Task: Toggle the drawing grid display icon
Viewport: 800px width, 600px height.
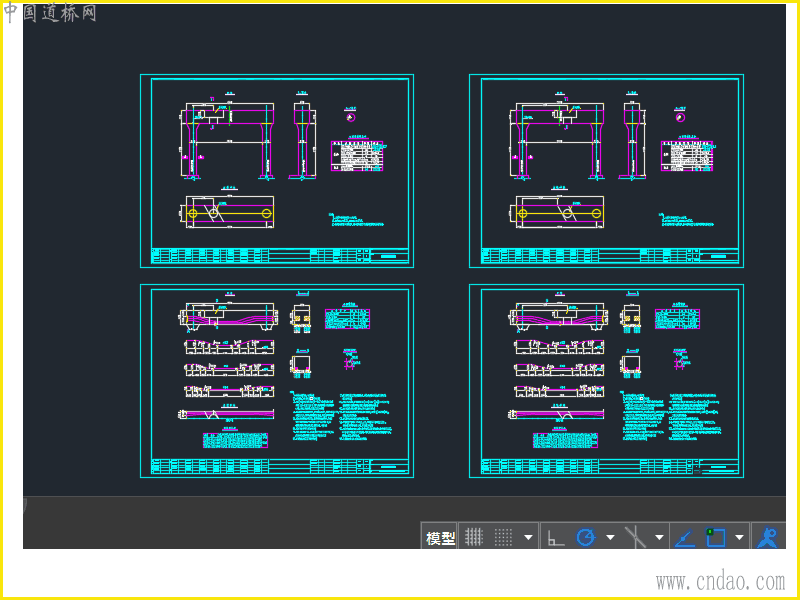Action: pyautogui.click(x=474, y=537)
